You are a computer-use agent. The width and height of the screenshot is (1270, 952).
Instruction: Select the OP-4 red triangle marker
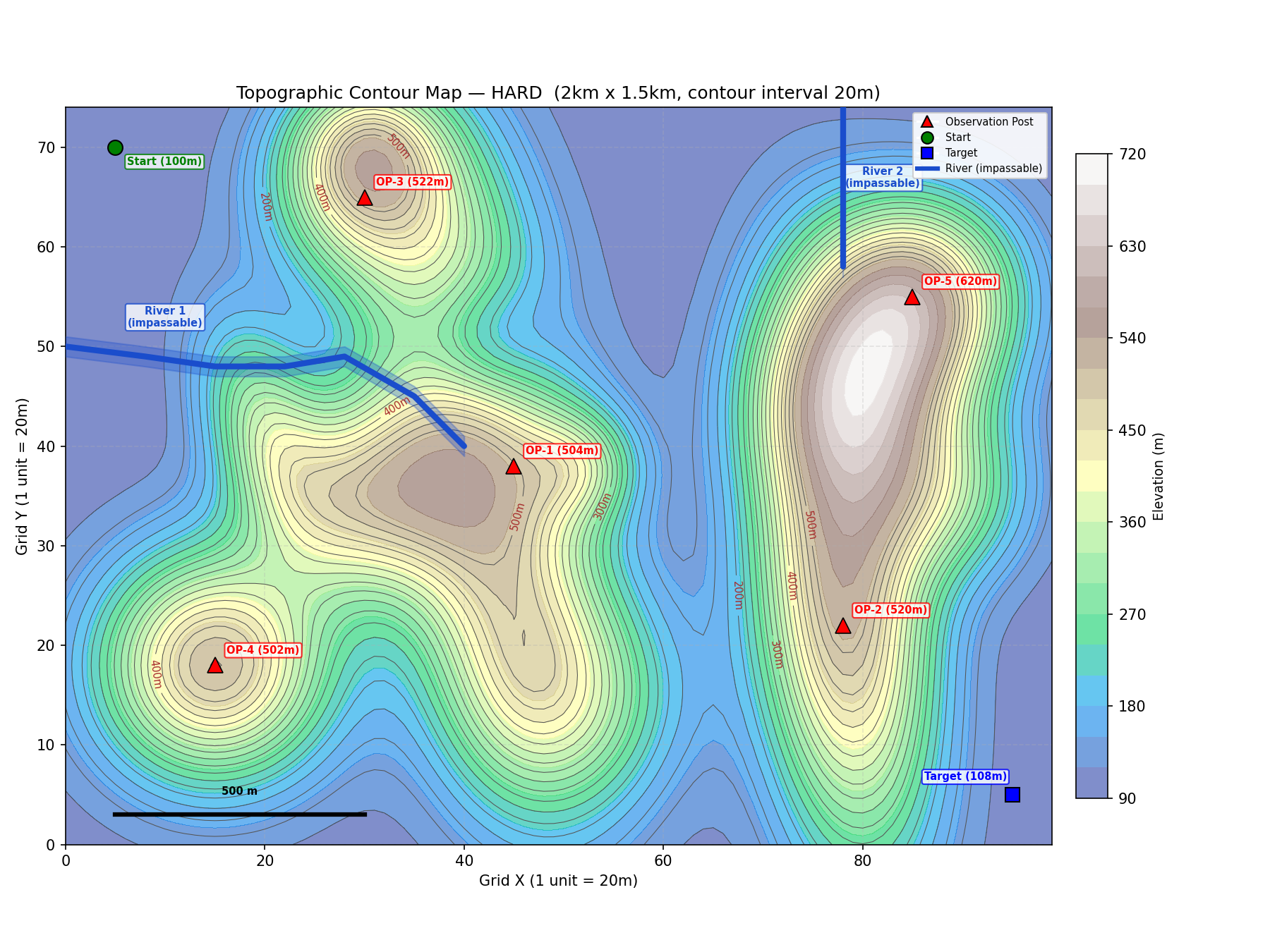coord(215,665)
